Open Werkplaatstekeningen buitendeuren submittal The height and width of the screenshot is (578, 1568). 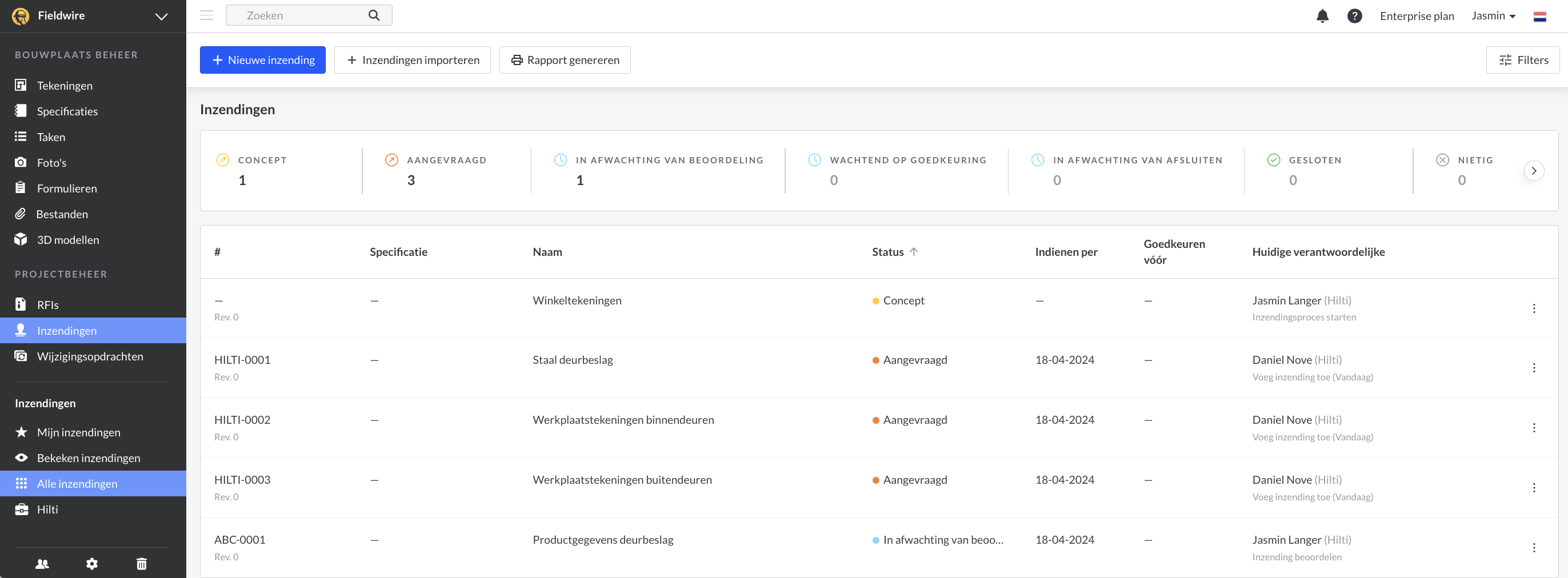622,479
